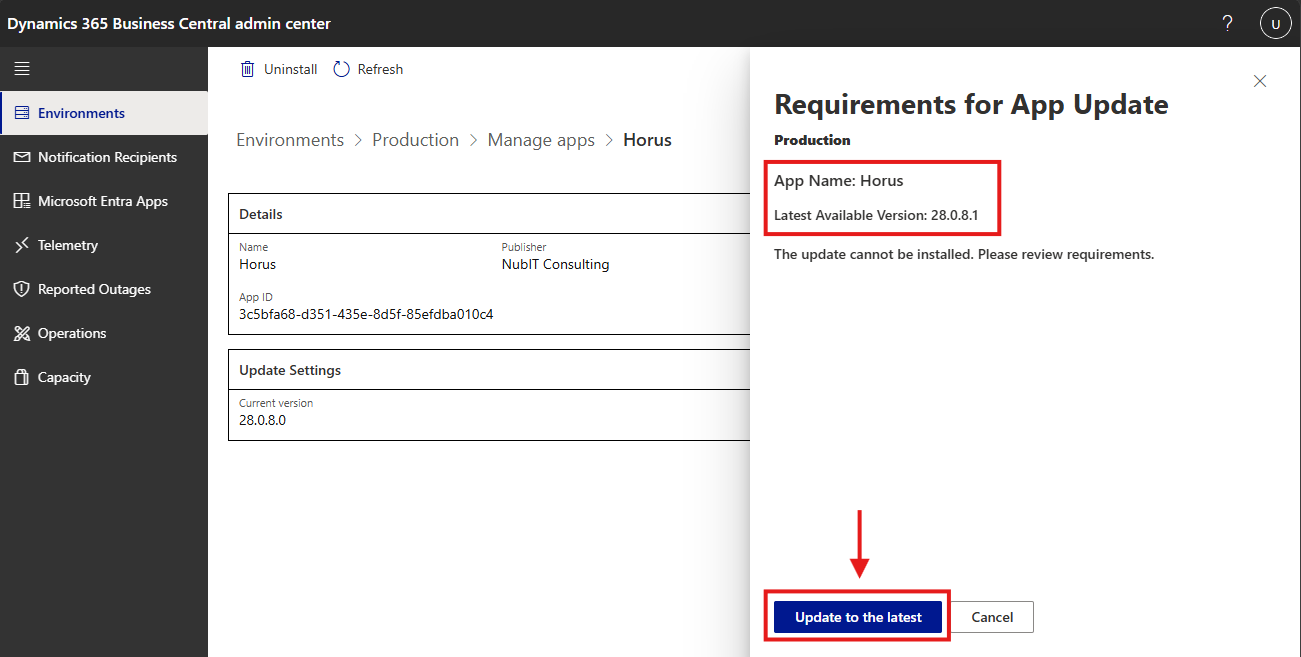Image resolution: width=1301 pixels, height=657 pixels.
Task: Select Operations in the sidebar
Action: point(104,333)
